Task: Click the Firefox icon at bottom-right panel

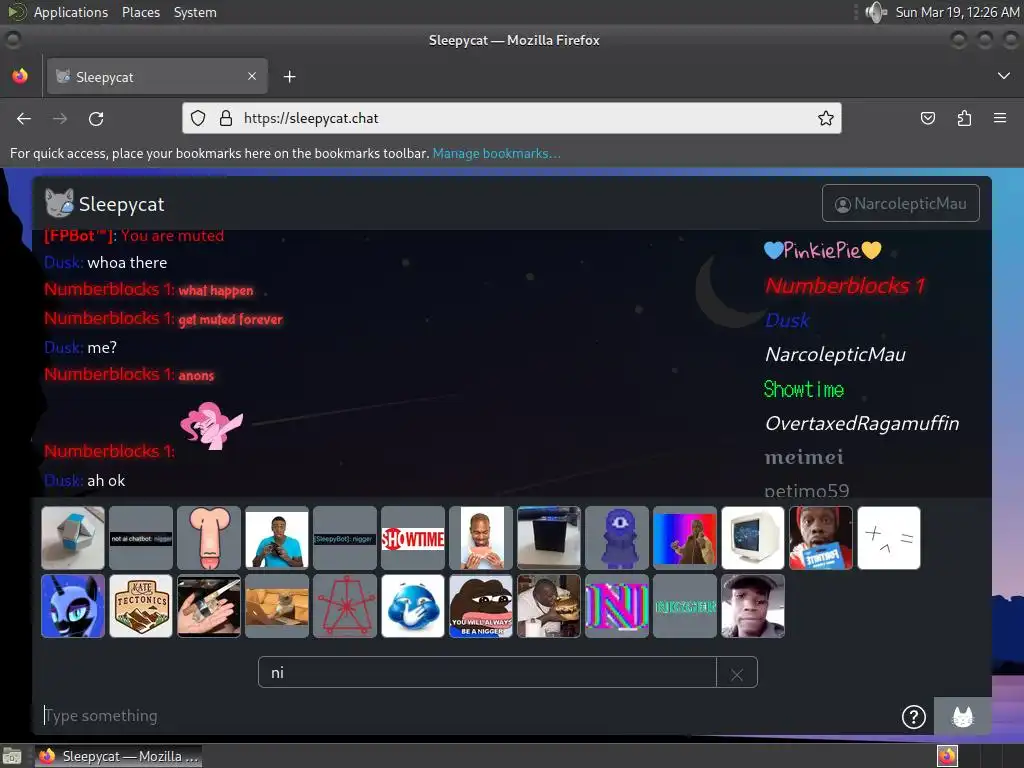Action: (x=947, y=756)
